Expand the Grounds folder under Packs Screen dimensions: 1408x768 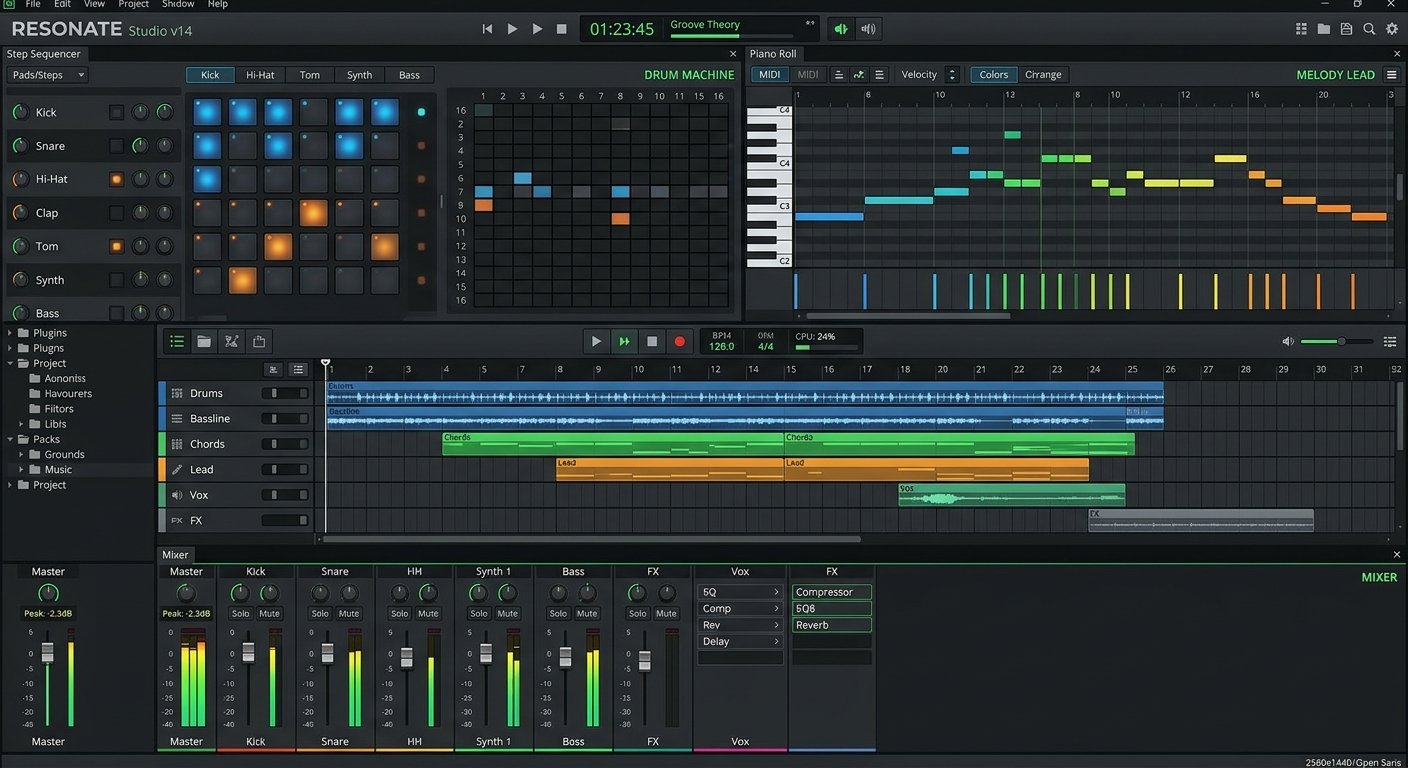point(22,455)
